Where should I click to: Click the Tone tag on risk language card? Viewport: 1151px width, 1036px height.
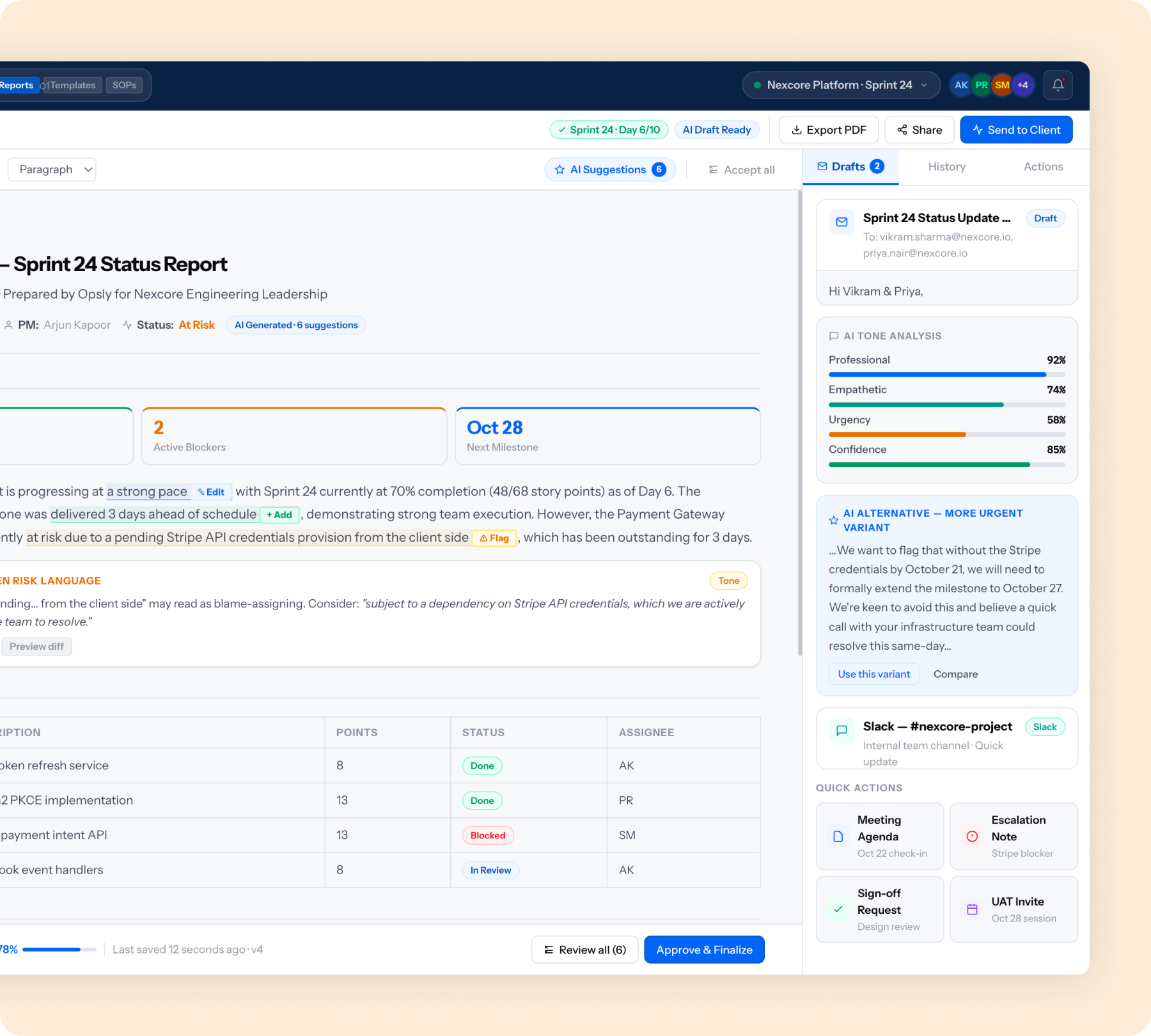point(728,581)
